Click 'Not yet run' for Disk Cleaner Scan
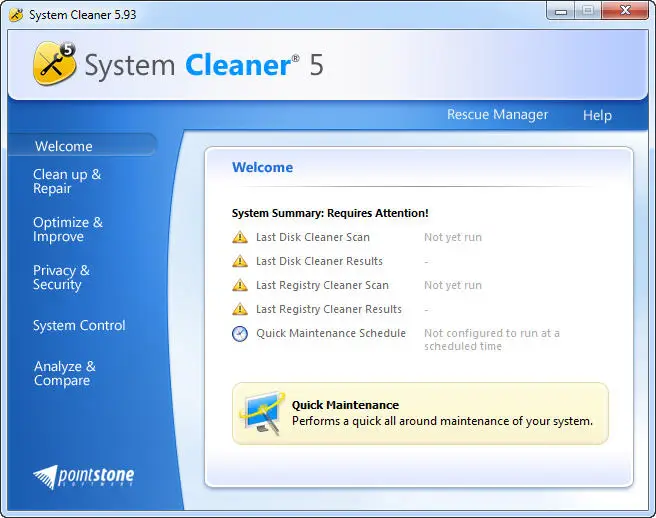The height and width of the screenshot is (518, 656). coord(453,237)
